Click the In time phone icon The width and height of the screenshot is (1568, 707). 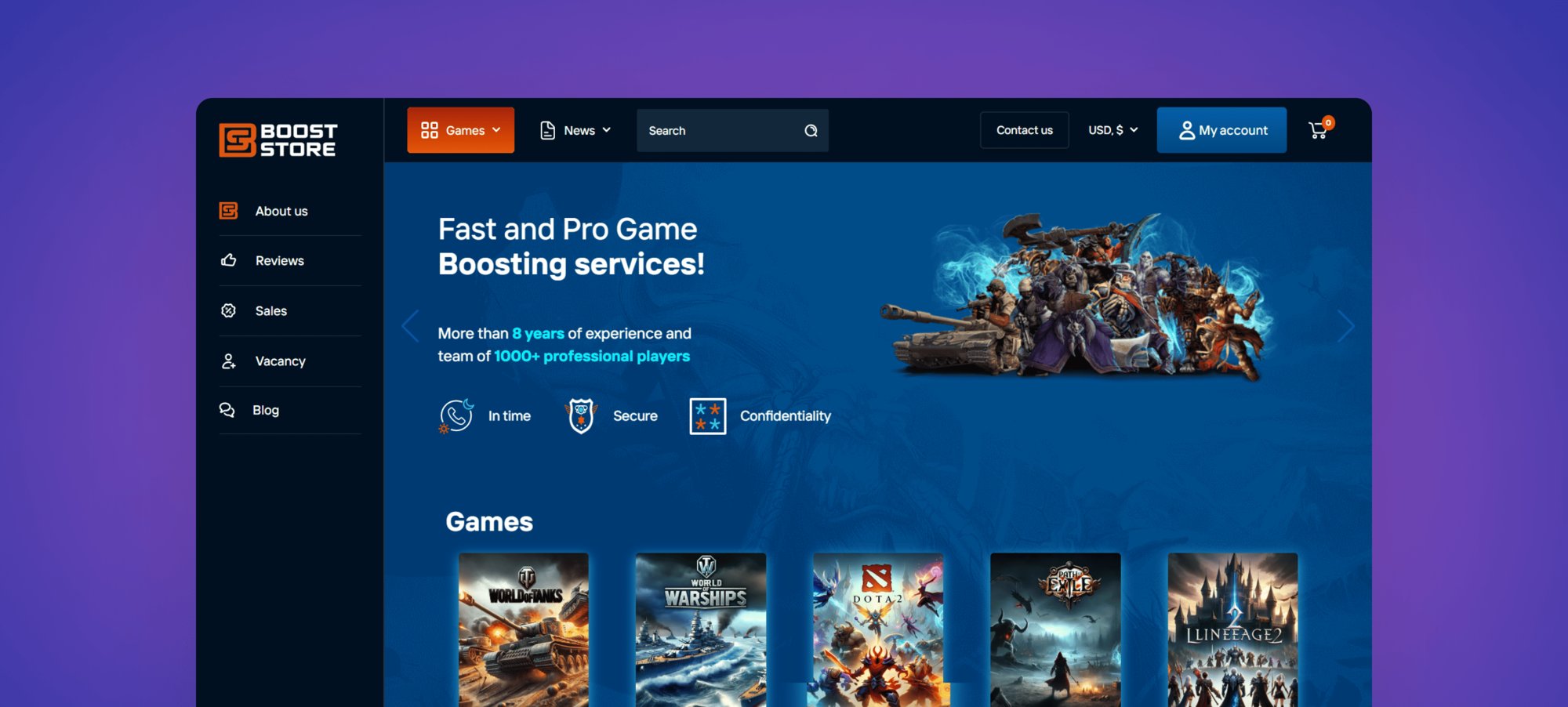click(x=456, y=415)
